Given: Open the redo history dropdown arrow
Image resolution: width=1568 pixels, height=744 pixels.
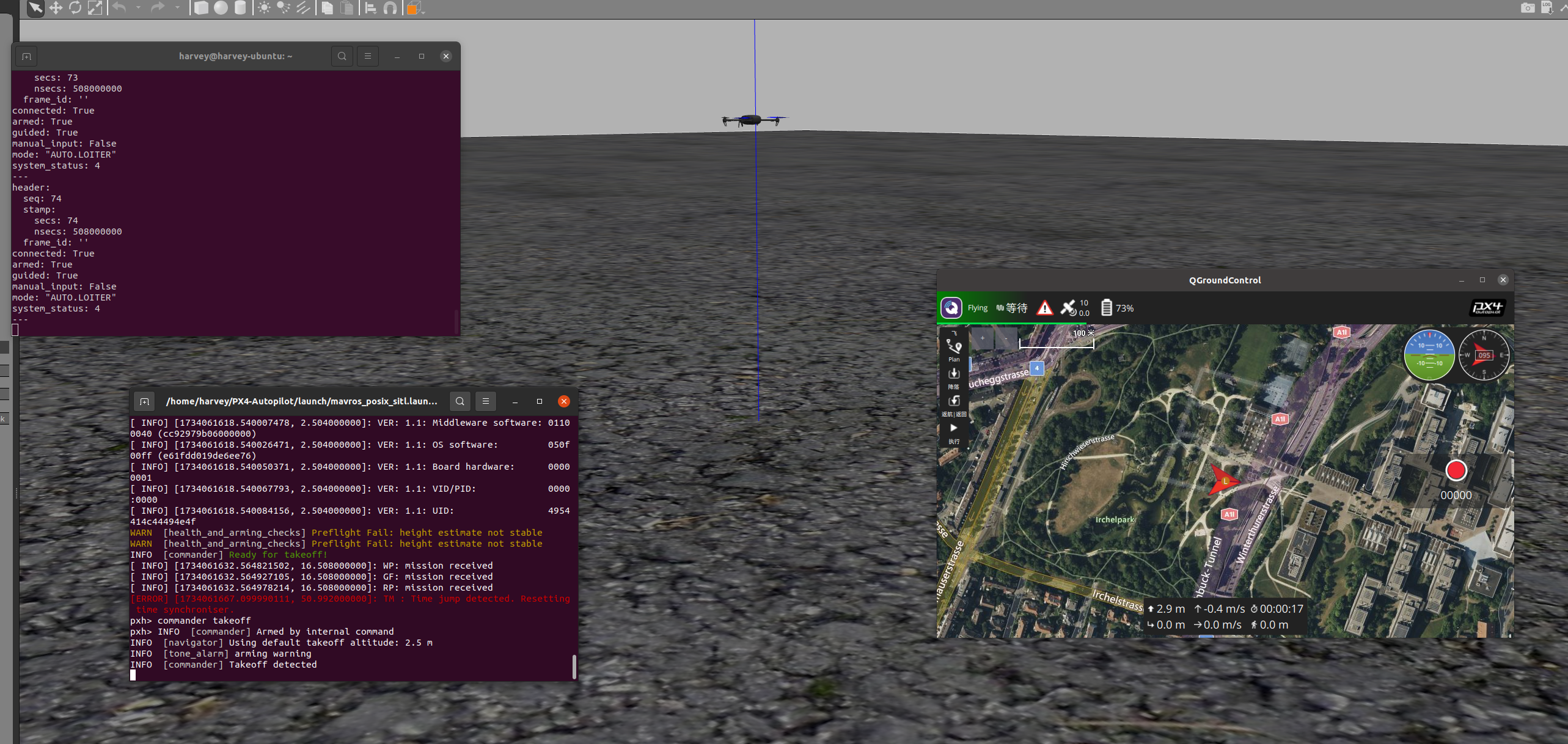Looking at the screenshot, I should tap(177, 8).
